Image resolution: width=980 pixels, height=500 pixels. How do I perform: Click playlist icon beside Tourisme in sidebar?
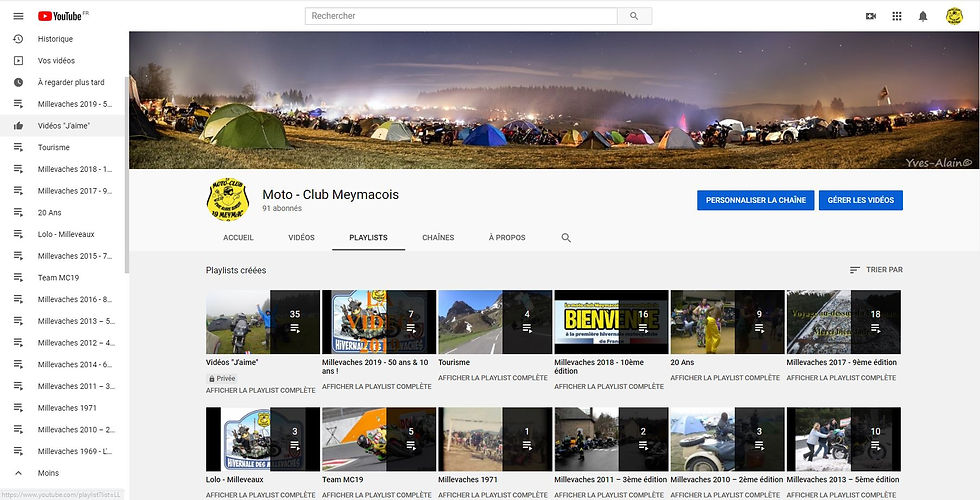(18, 148)
